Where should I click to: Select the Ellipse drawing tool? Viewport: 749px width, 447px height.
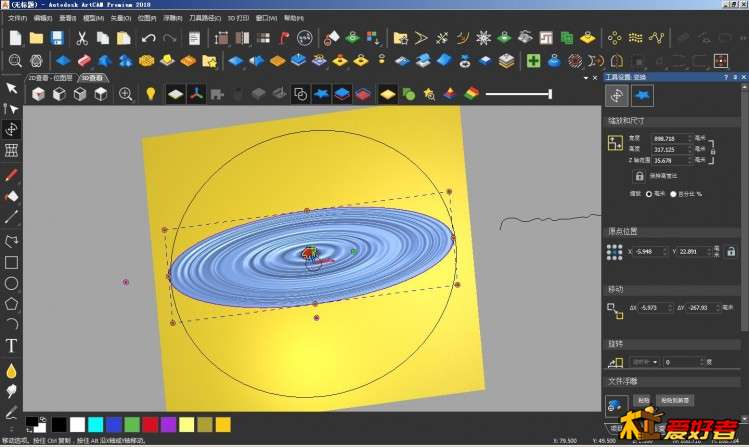[x=11, y=283]
